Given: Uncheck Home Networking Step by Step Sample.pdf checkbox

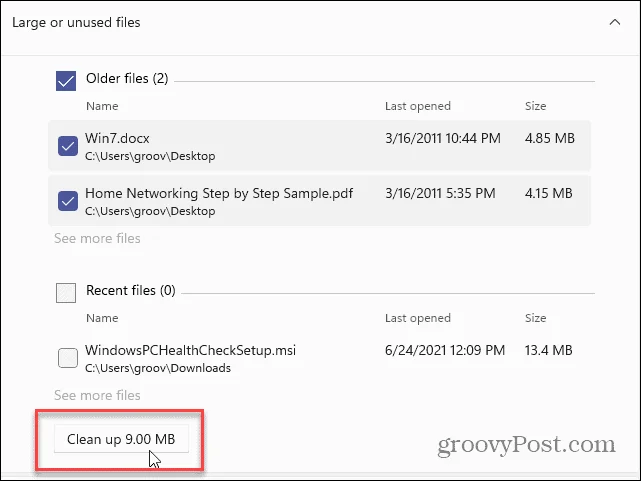Looking at the screenshot, I should (x=68, y=201).
